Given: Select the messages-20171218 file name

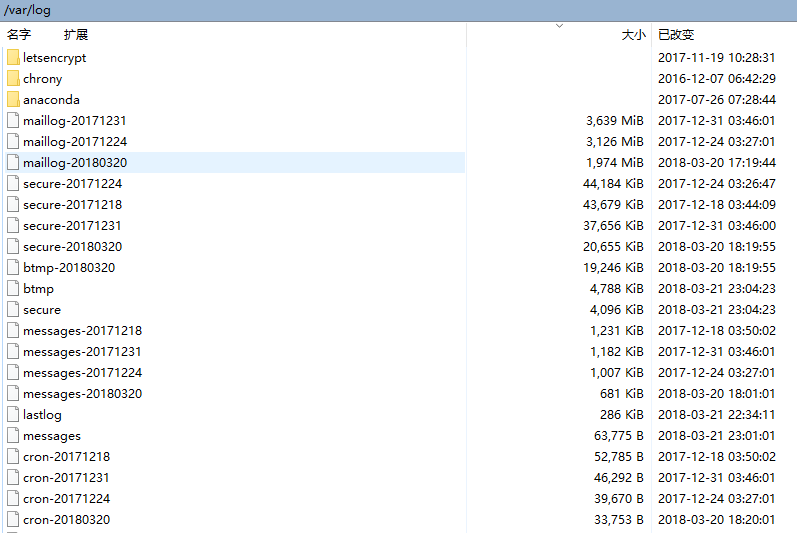Looking at the screenshot, I should [x=82, y=331].
